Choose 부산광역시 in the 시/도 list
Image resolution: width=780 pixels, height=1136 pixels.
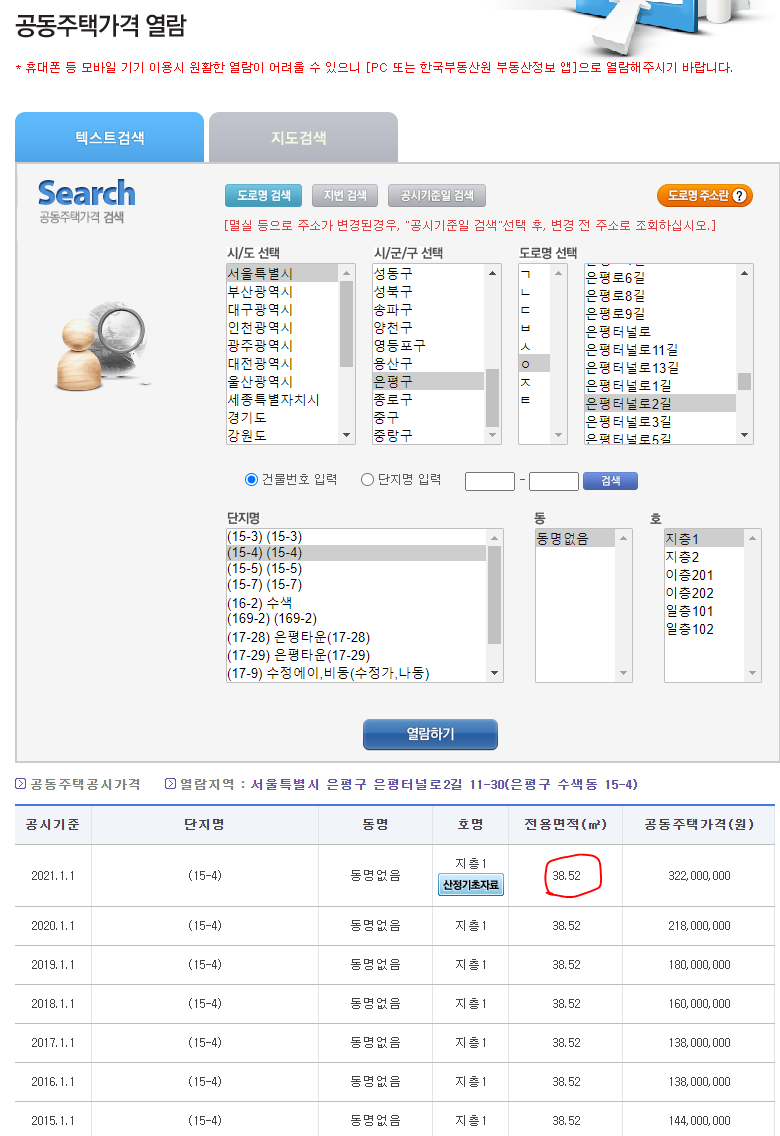[x=282, y=292]
